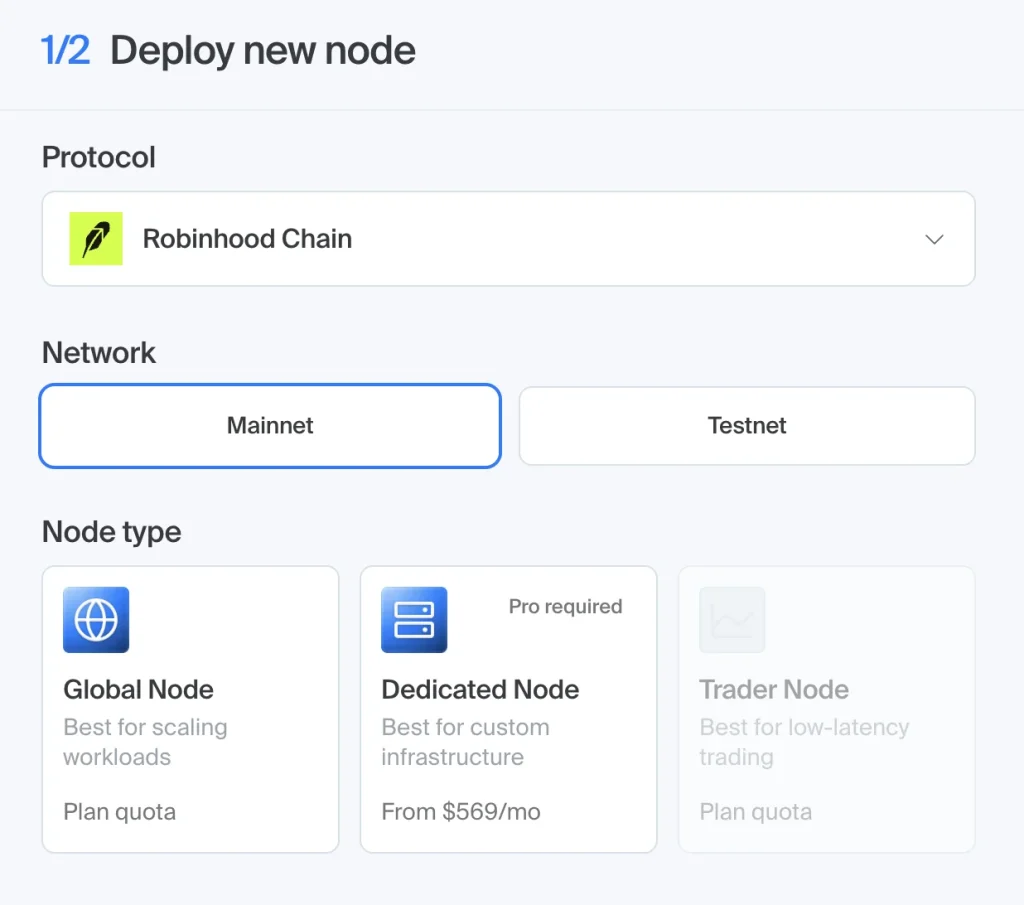Choose the Global Node title
The image size is (1024, 905).
click(x=138, y=690)
